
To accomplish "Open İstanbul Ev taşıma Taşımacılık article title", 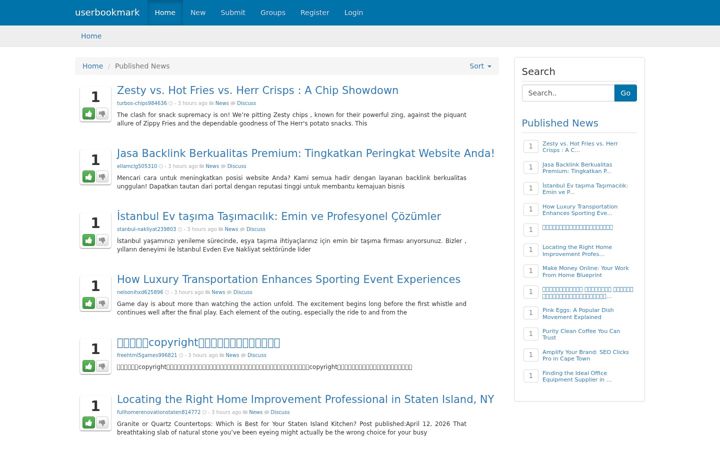I will (x=279, y=216).
